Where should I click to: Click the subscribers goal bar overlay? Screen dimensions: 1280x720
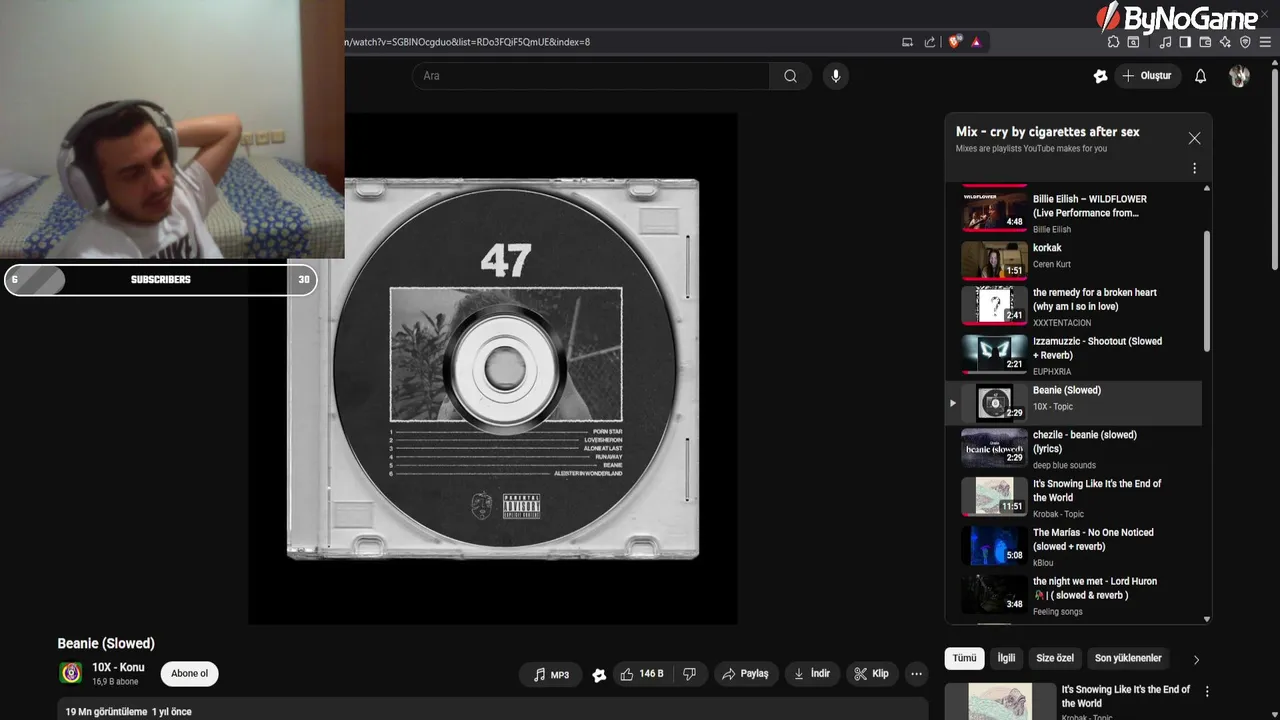(160, 280)
